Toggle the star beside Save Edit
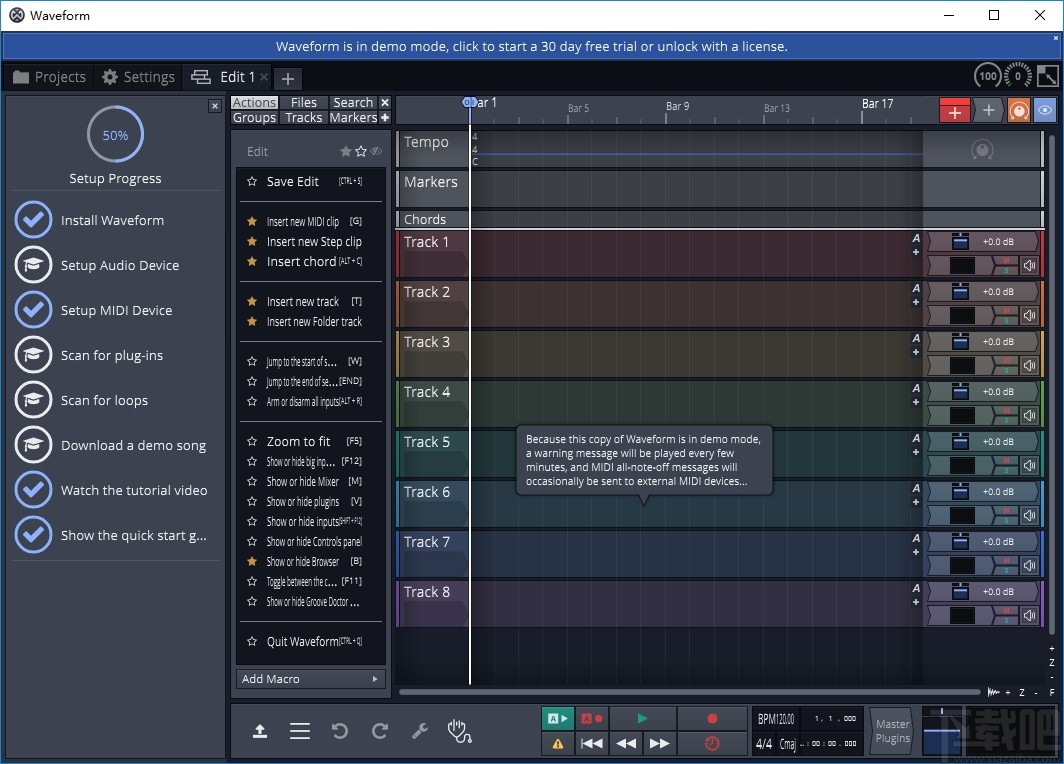Viewport: 1064px width, 764px height. [252, 182]
